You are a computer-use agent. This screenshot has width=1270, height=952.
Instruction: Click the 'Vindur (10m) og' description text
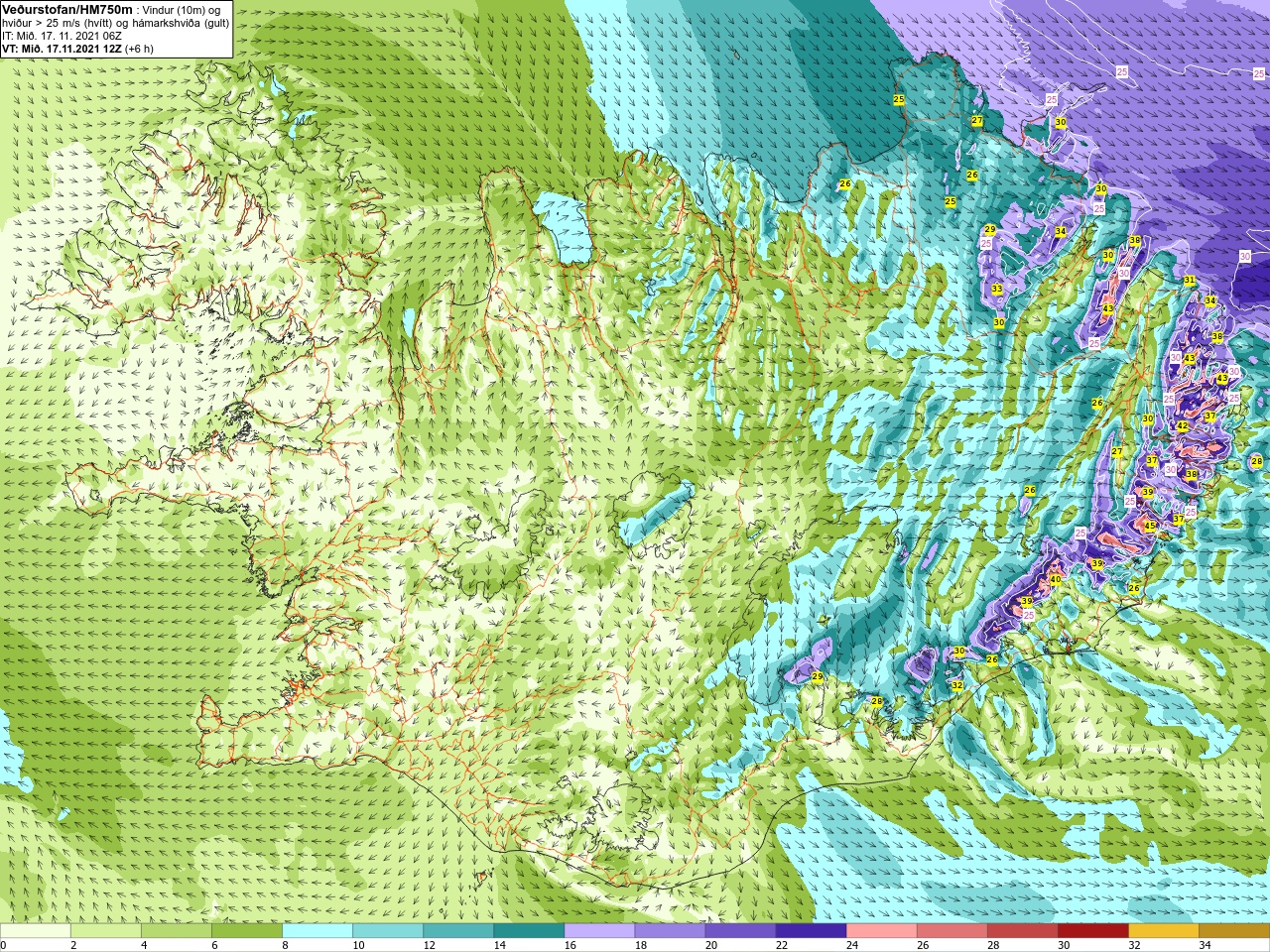184,10
